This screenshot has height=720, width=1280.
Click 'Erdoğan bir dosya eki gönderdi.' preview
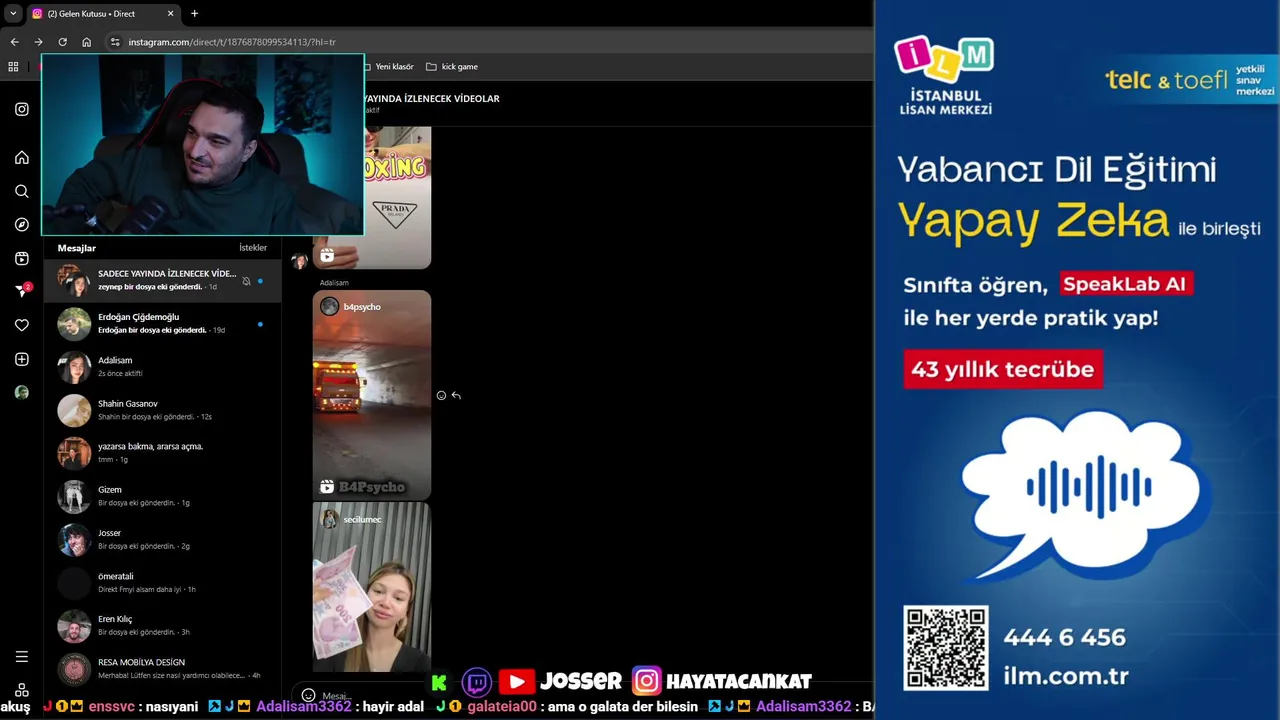point(152,330)
